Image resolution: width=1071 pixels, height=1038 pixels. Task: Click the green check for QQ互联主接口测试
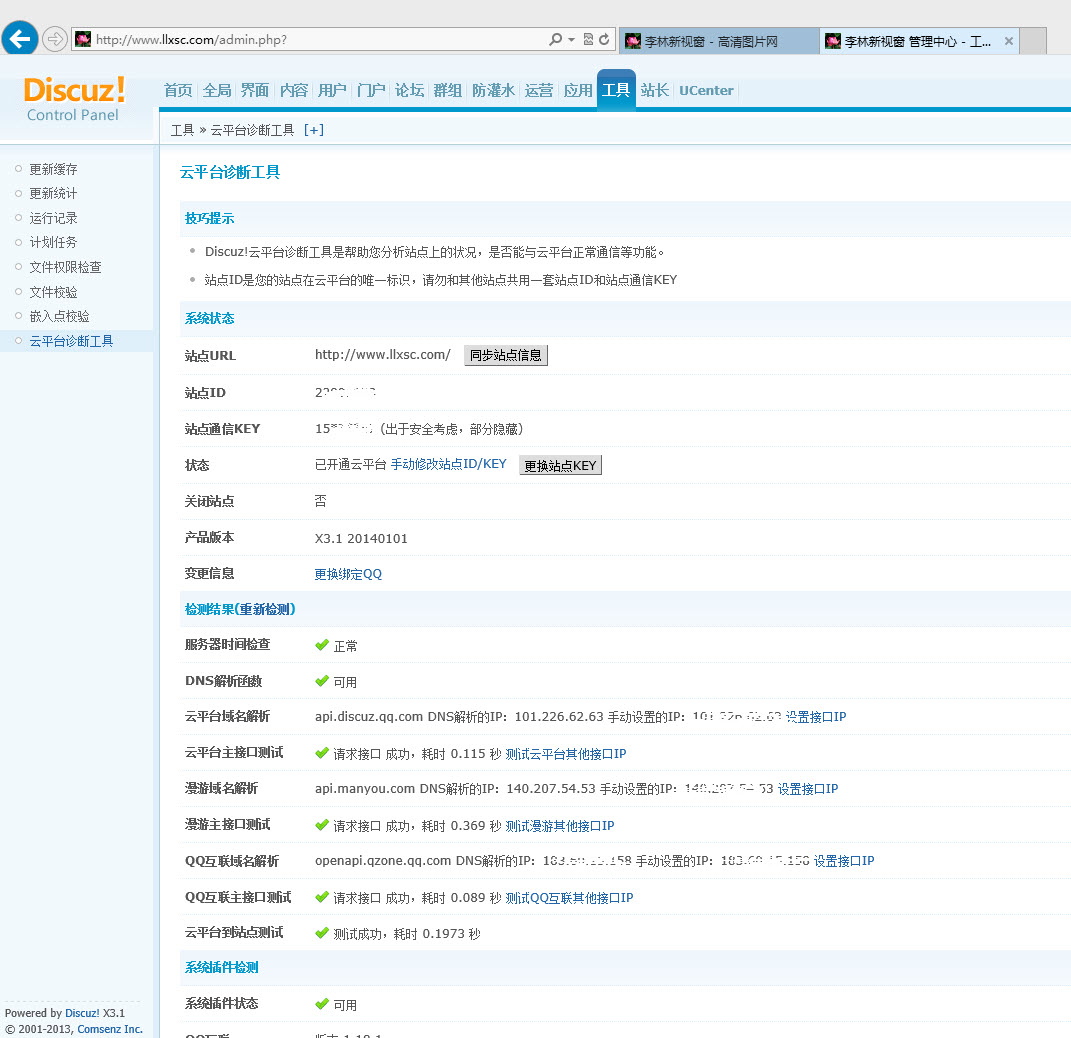pos(322,897)
